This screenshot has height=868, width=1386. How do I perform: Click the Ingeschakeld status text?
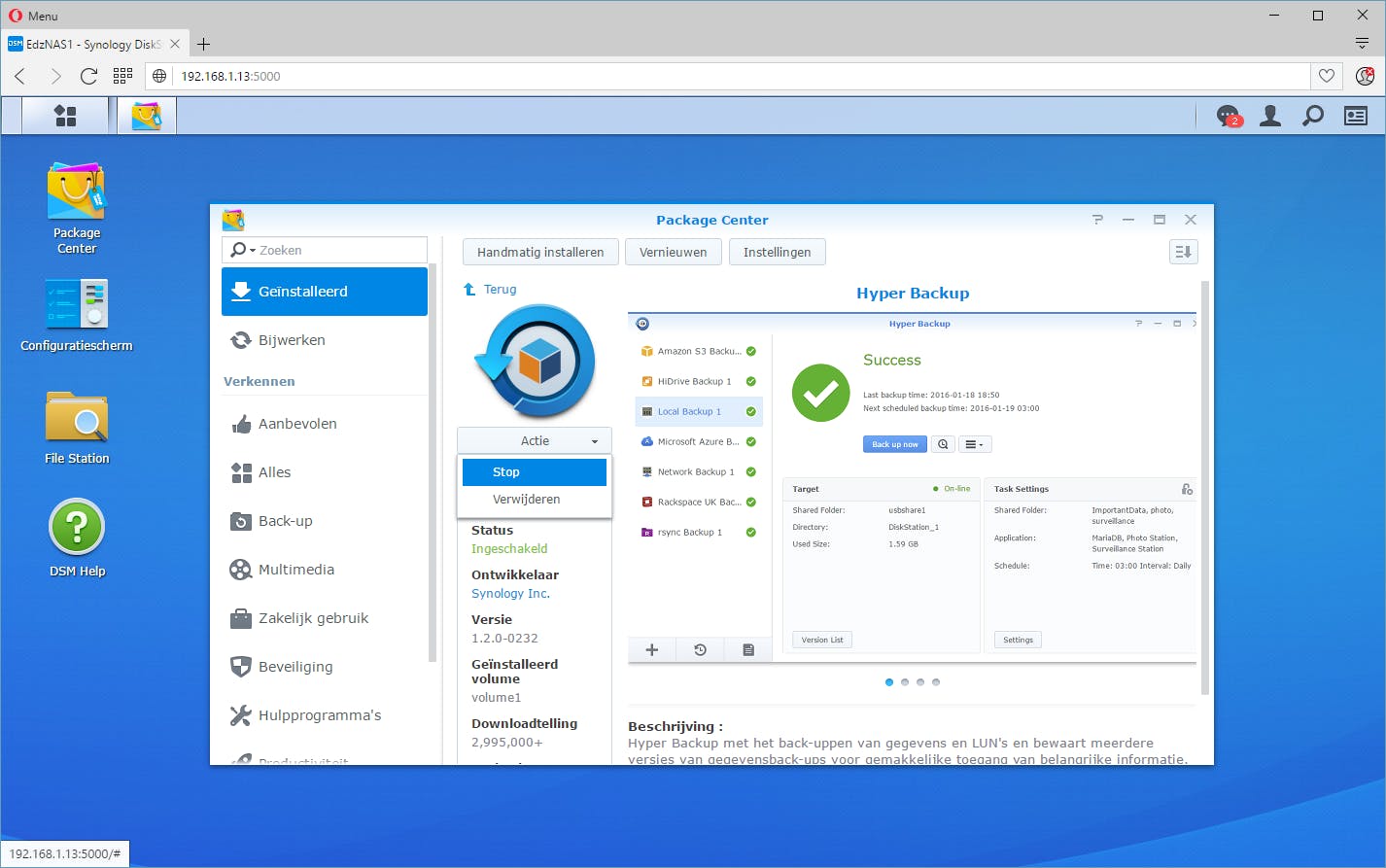click(x=509, y=548)
